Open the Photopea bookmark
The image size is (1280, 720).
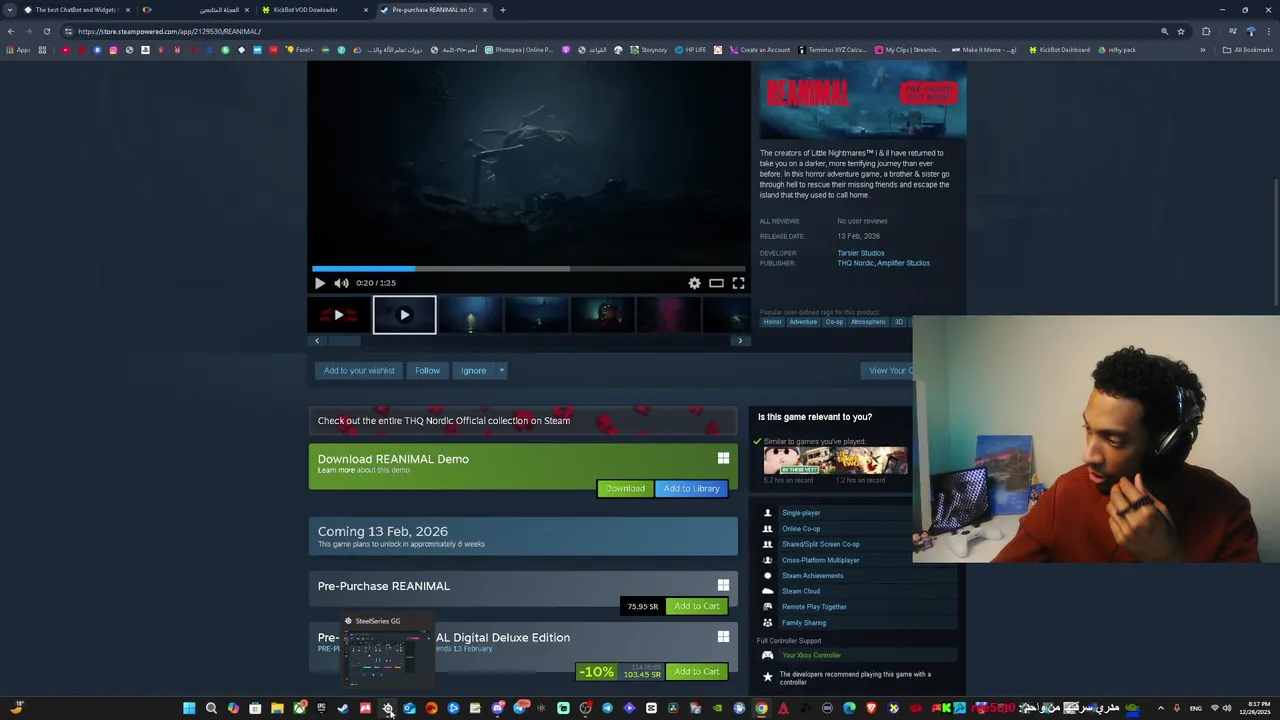pyautogui.click(x=519, y=49)
